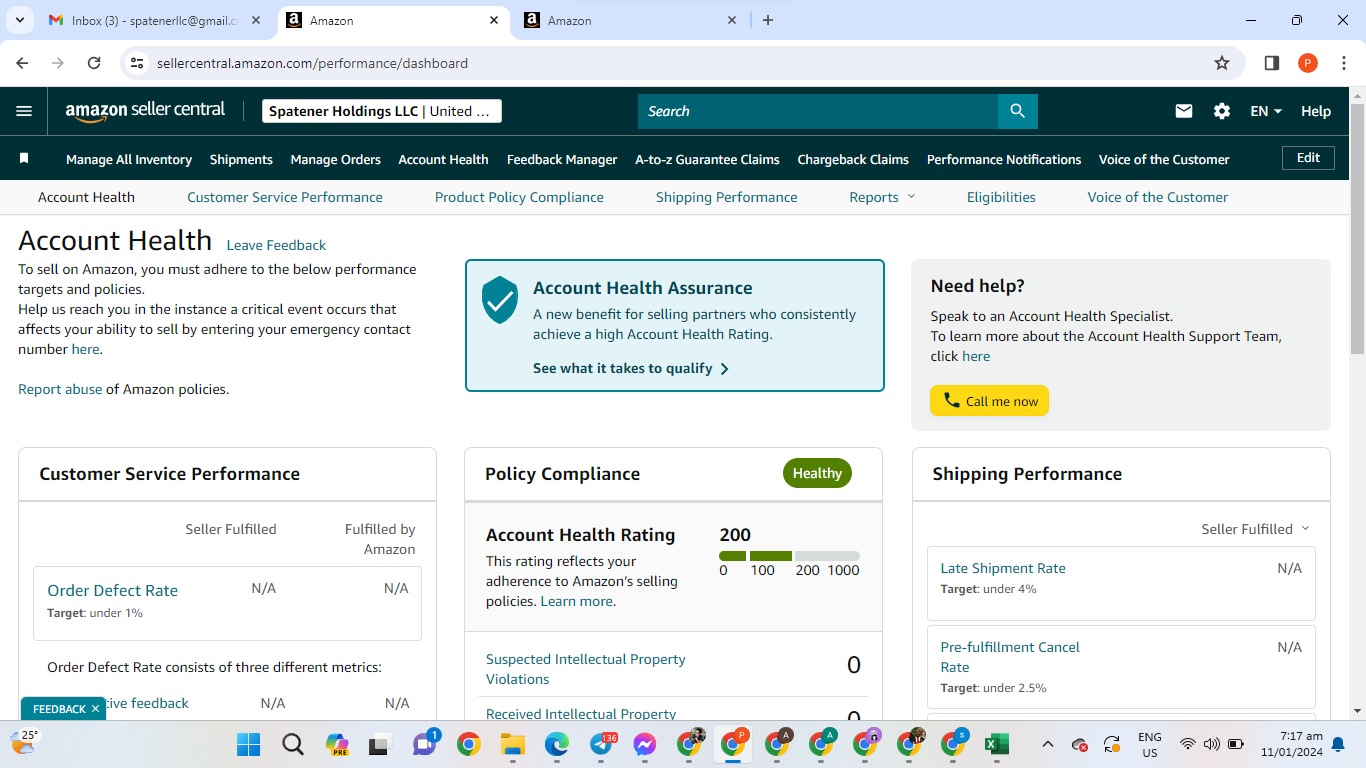
Task: Click the Edit button in the nav bar
Action: [x=1308, y=158]
